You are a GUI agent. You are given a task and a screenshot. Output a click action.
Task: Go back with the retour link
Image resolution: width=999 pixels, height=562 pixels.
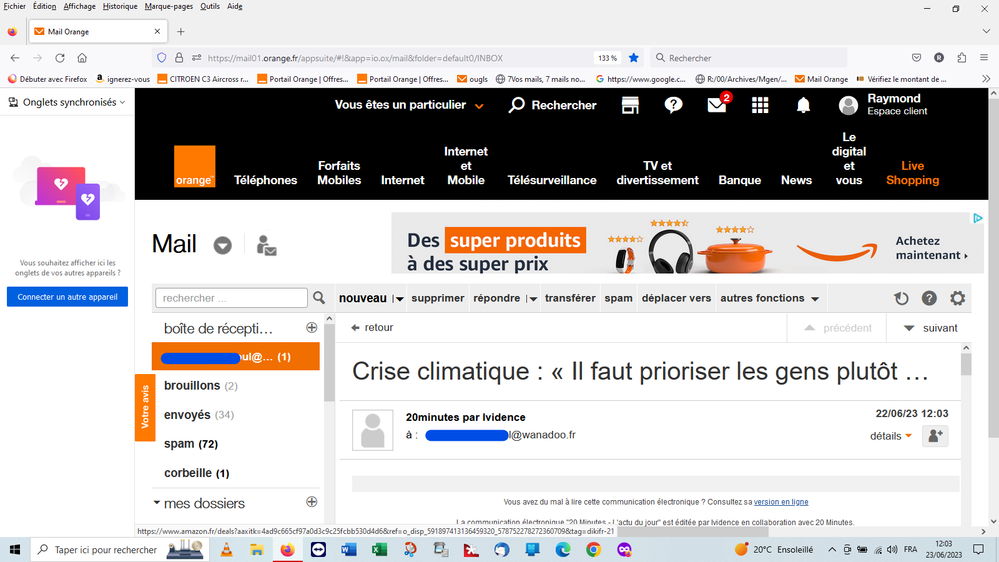(x=372, y=328)
